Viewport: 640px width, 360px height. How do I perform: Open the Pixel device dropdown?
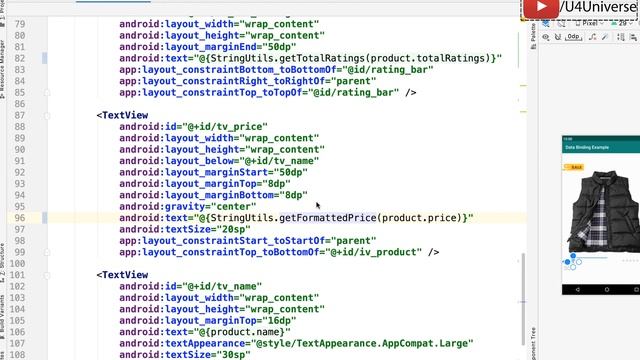[x=589, y=23]
